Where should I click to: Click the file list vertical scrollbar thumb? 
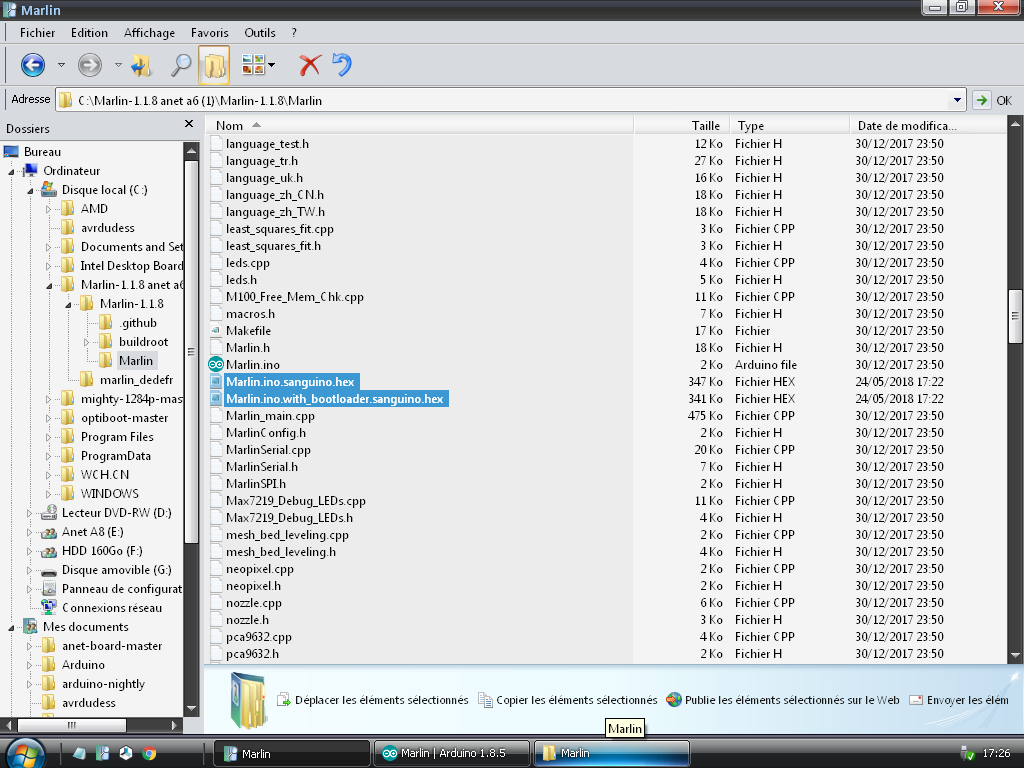pos(1015,316)
